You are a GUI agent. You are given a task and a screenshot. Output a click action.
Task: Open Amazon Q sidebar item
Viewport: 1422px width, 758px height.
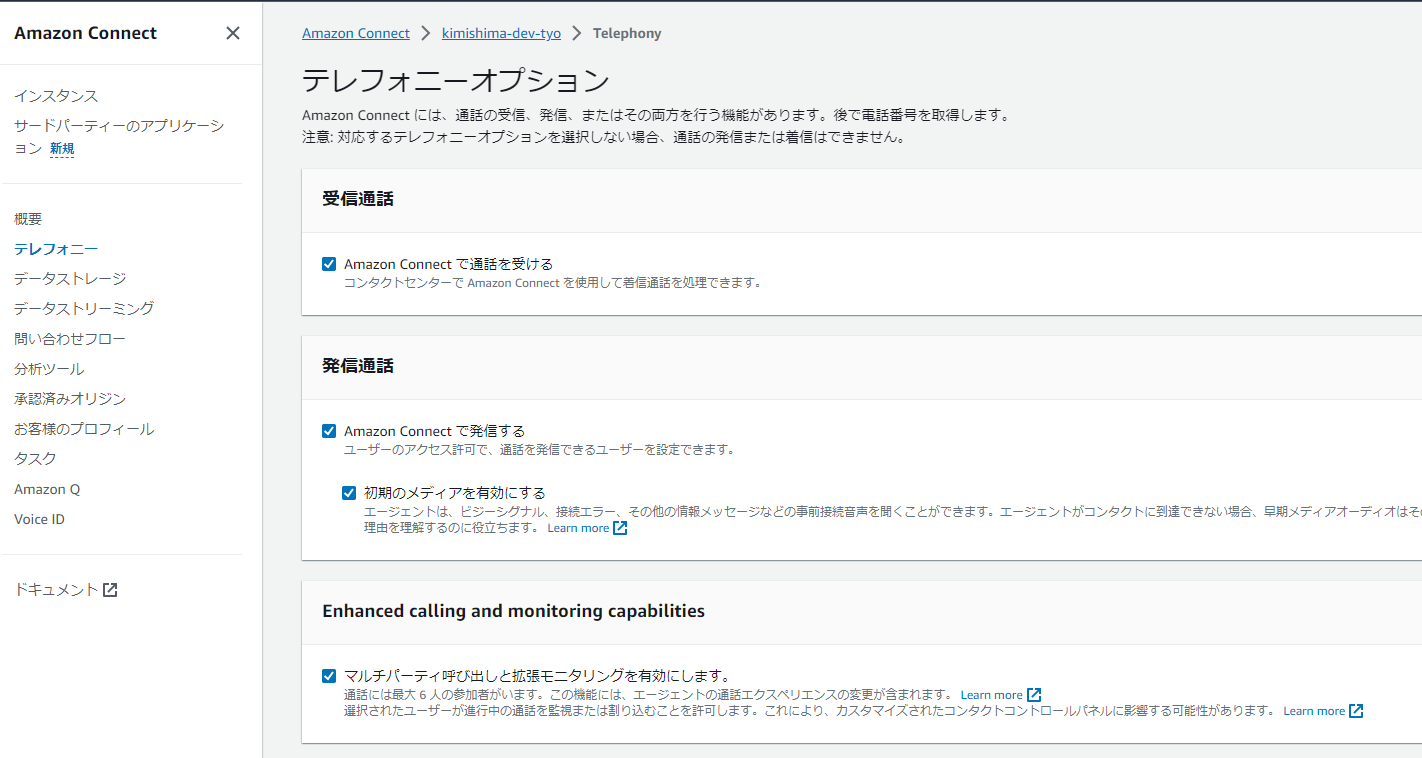(47, 489)
